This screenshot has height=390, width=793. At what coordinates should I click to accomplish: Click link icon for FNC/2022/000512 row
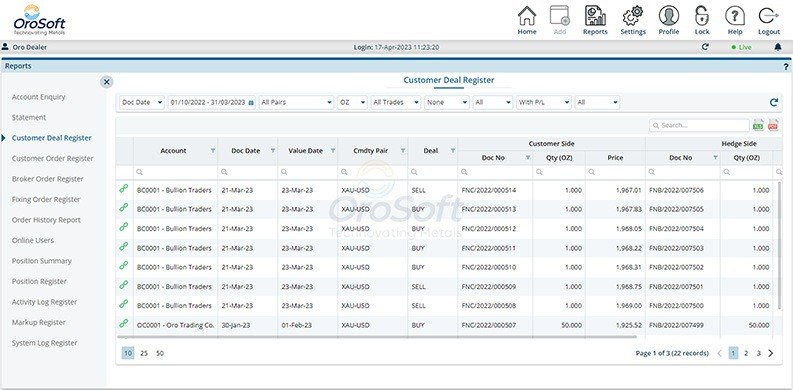point(123,227)
